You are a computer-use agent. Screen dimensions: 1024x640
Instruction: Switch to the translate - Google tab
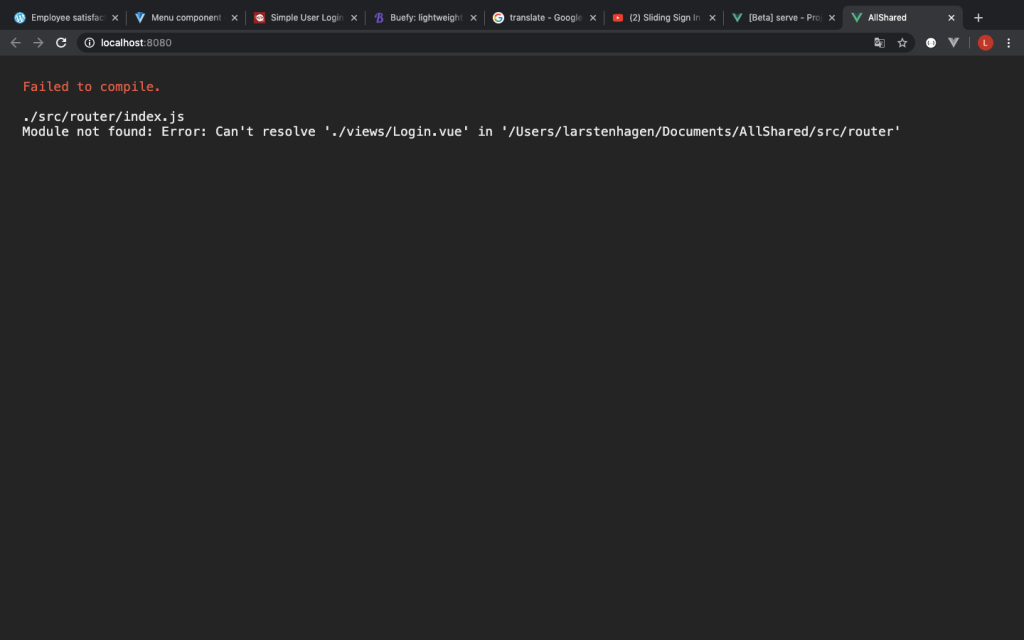[x=540, y=18]
